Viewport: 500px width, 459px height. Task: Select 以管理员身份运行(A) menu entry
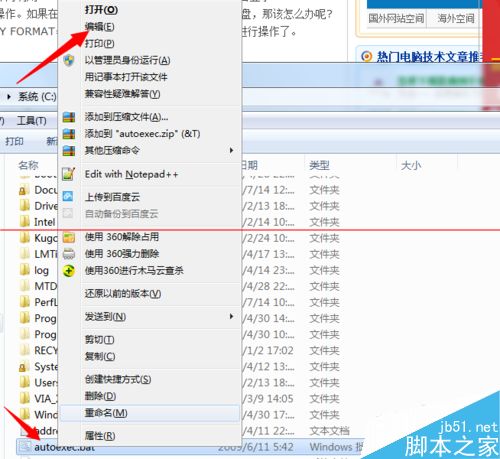(127, 60)
